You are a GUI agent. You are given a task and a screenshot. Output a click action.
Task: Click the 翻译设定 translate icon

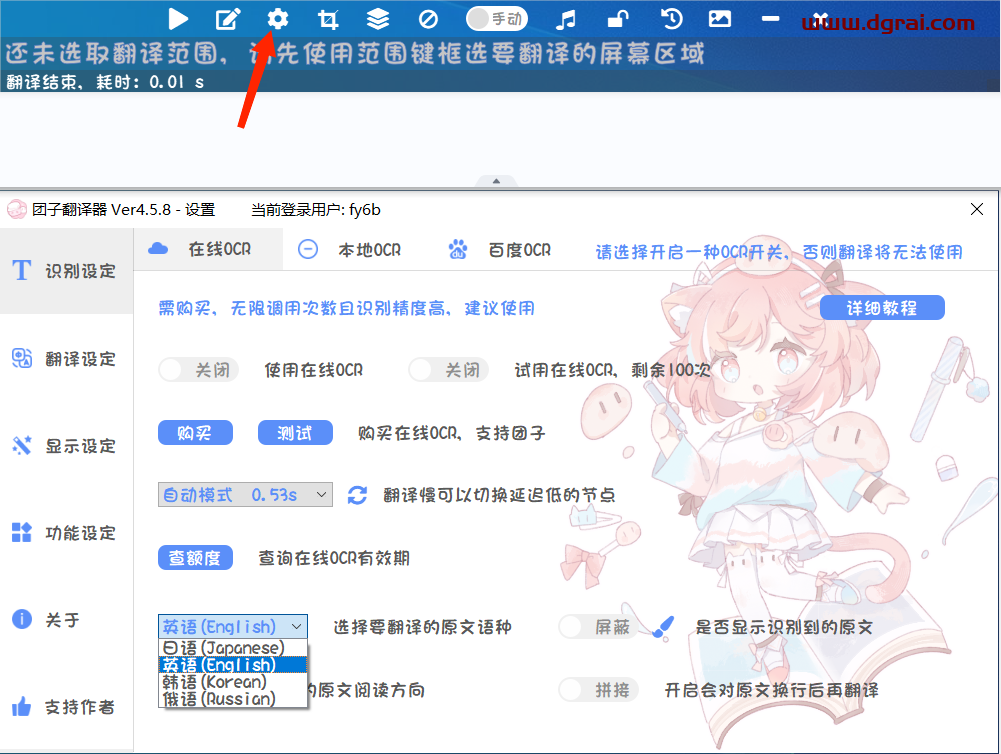click(22, 358)
